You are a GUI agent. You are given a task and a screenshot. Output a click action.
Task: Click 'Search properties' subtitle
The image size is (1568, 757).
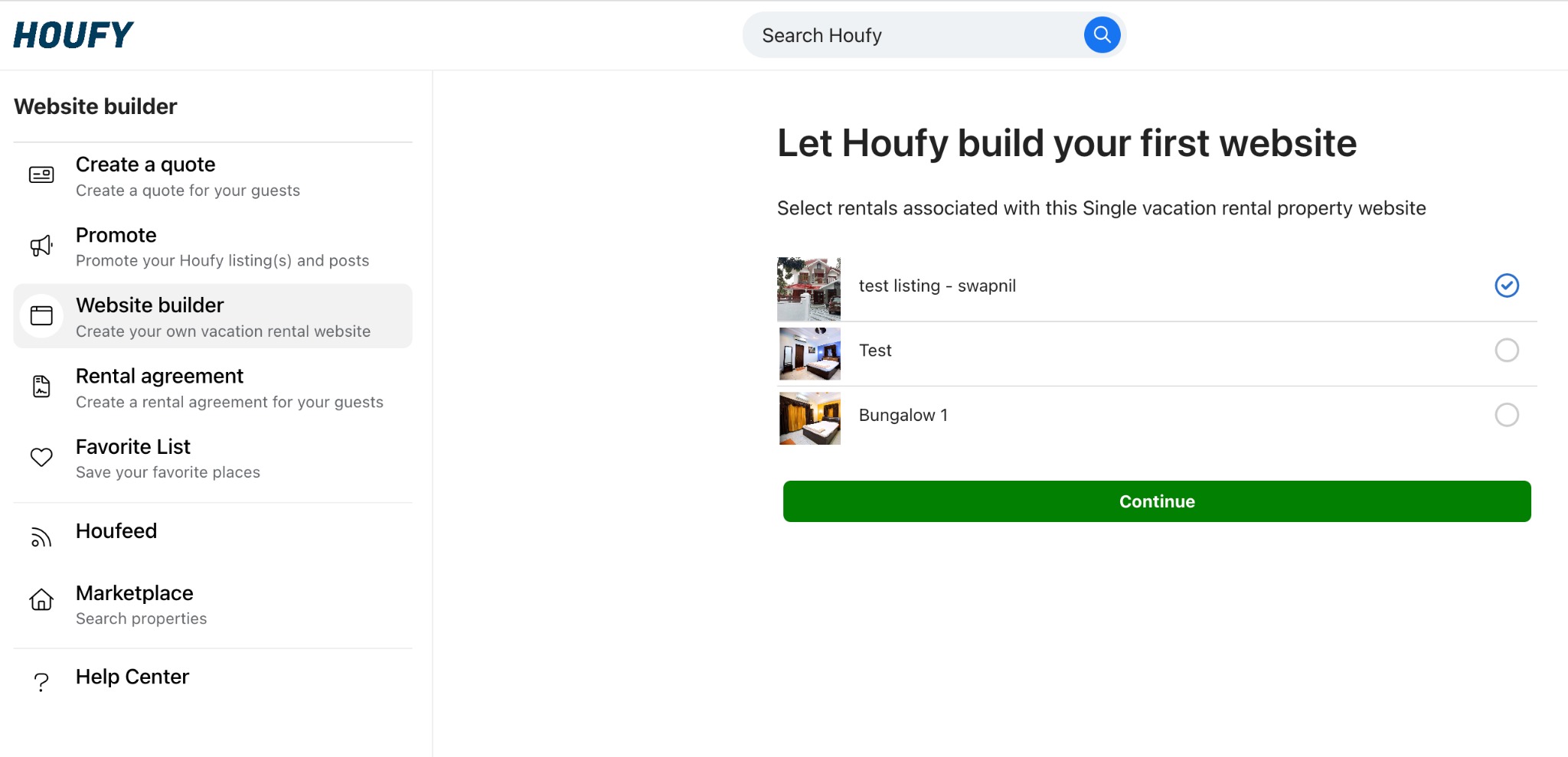point(141,618)
